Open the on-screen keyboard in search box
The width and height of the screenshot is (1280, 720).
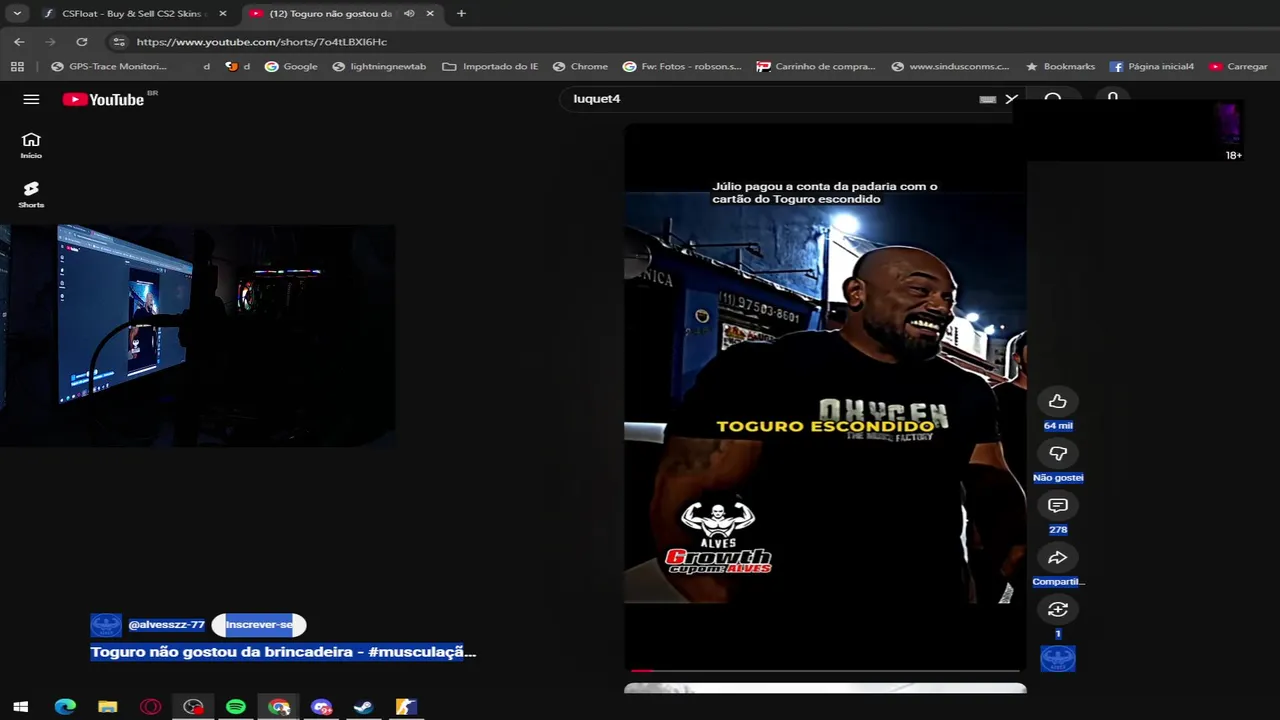coord(987,99)
